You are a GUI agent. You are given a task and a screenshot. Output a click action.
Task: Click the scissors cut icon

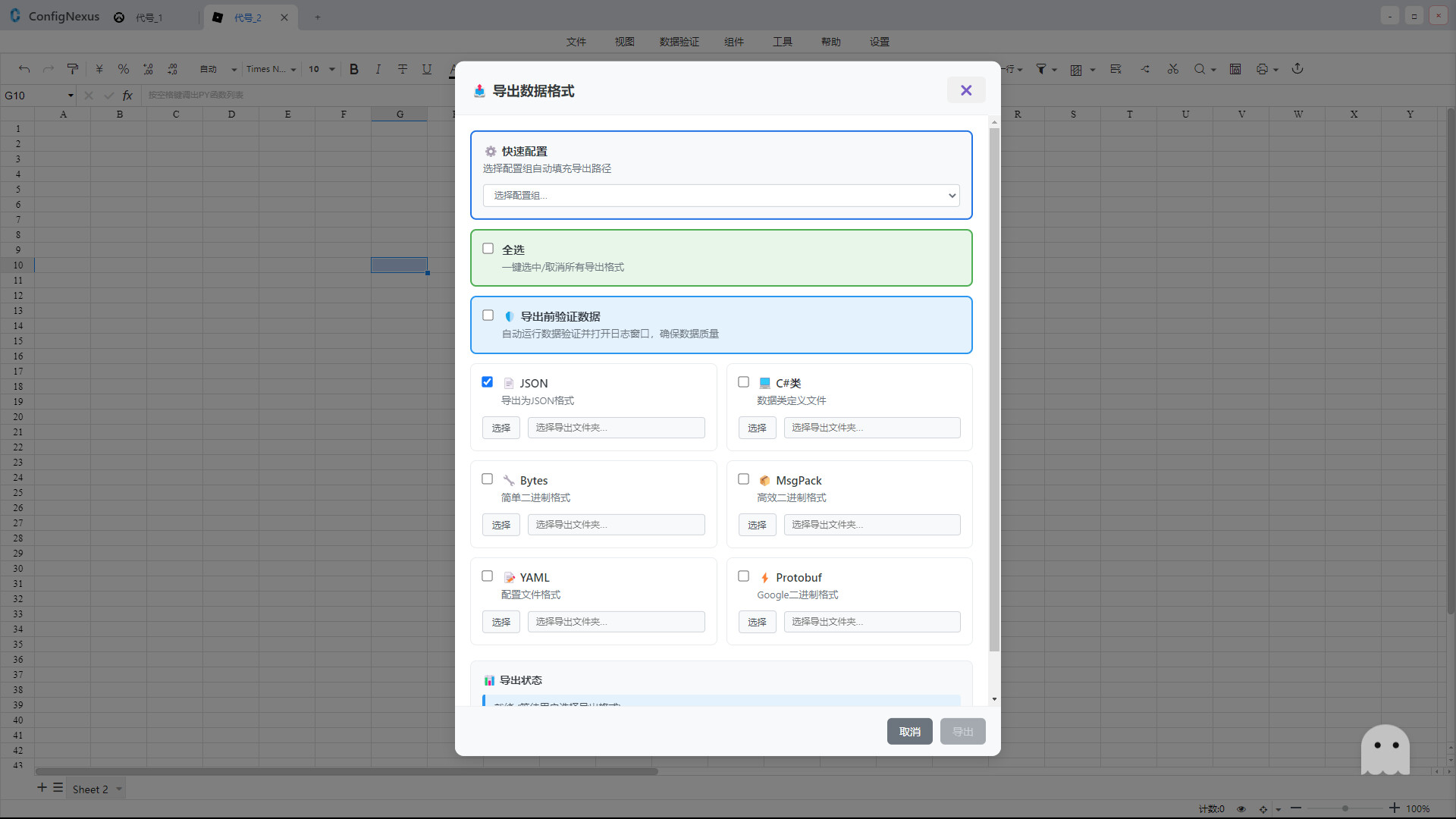pos(1173,69)
